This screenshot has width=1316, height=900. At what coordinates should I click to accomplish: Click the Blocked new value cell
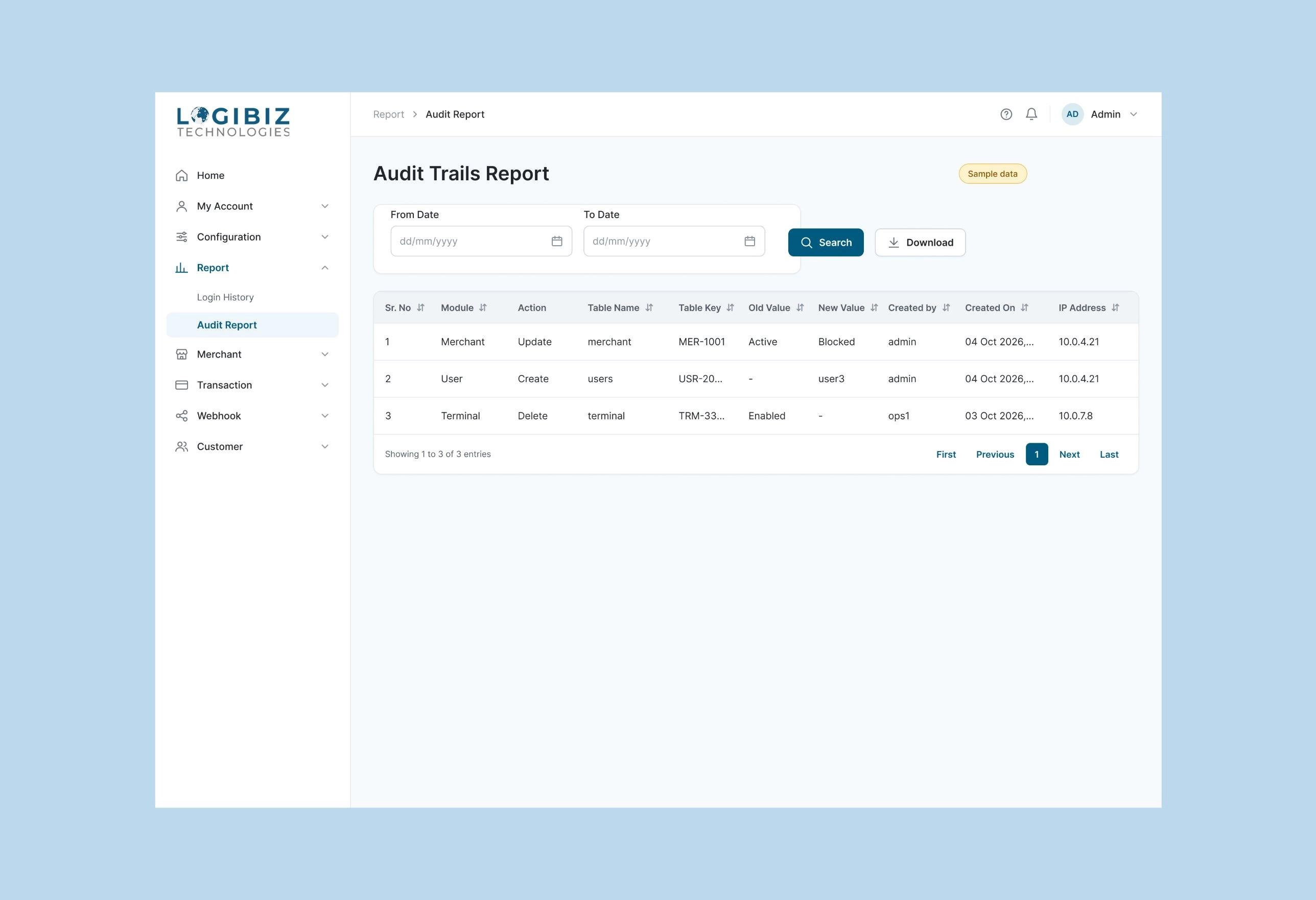point(836,342)
